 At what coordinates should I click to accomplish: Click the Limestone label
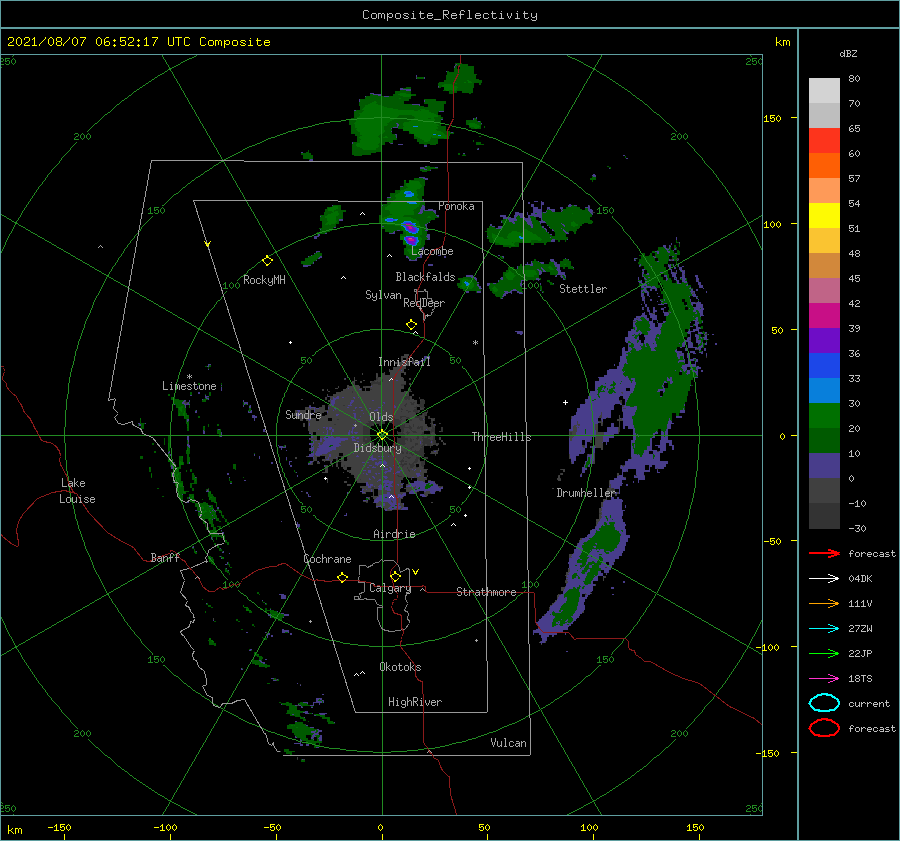click(189, 386)
